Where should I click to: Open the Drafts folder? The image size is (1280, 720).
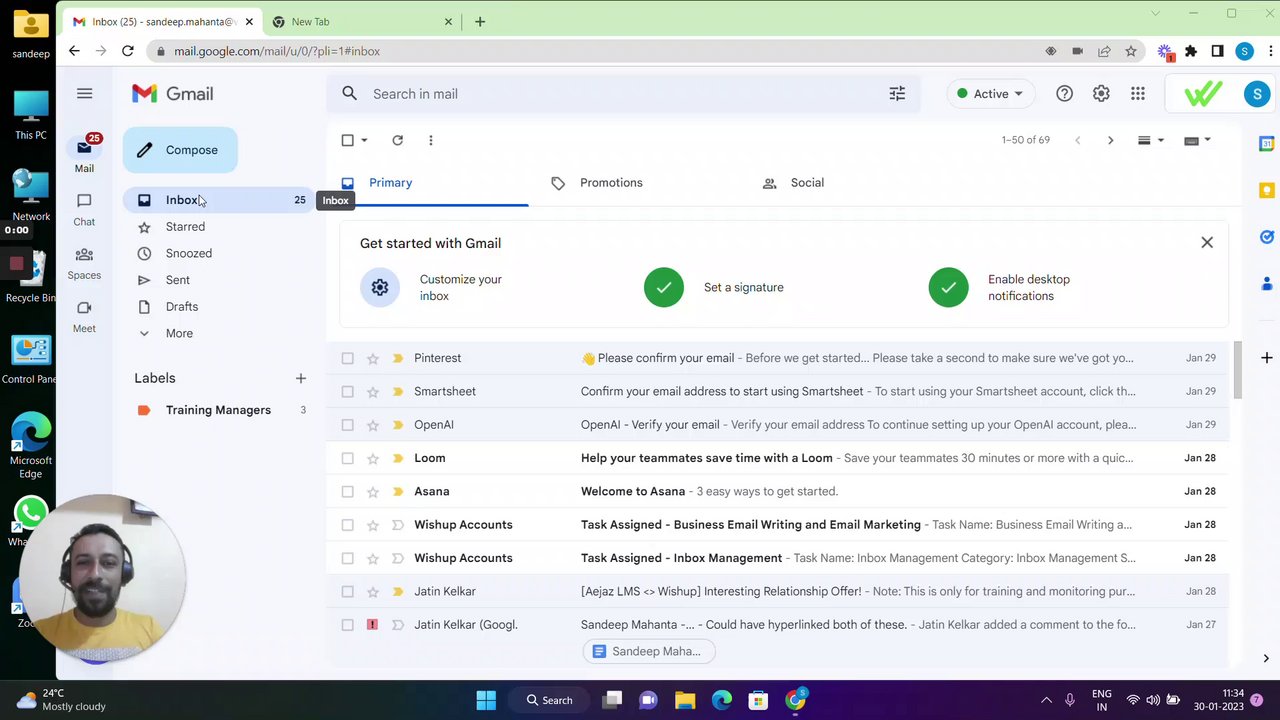181,307
